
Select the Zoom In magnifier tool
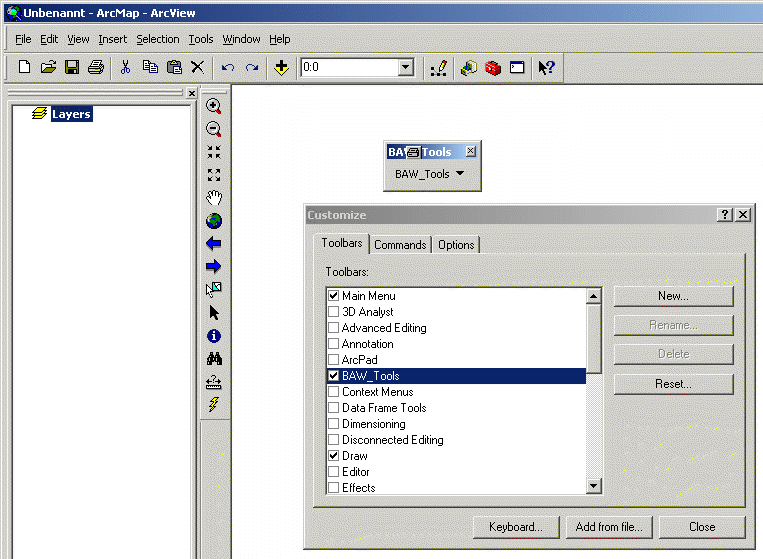214,106
